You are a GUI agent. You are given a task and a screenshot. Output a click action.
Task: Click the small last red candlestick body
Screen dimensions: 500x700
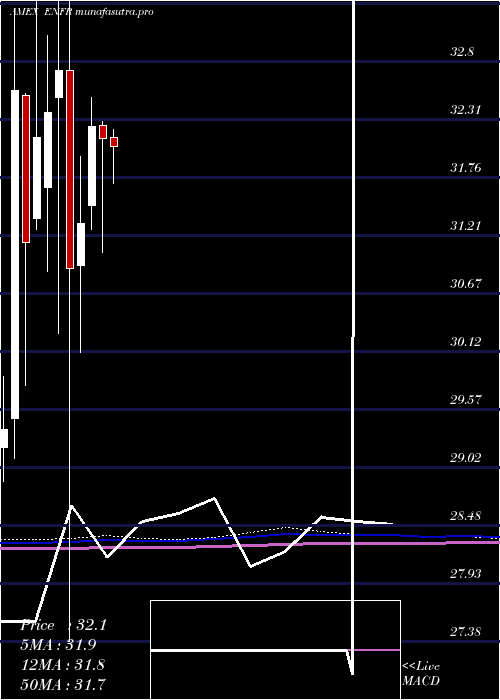[114, 142]
